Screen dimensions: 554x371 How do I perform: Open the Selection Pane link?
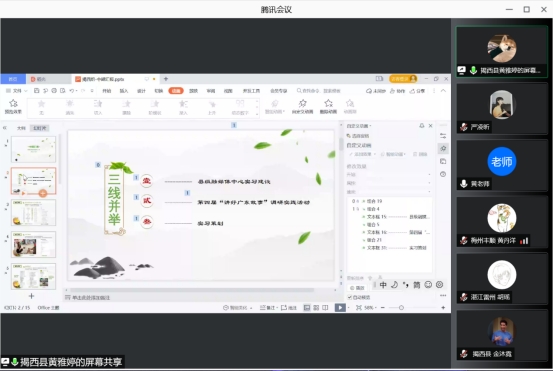tap(358, 136)
